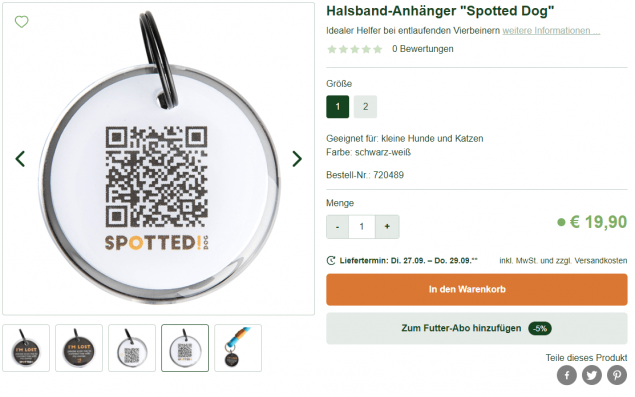
Task: Click the quantity input field
Action: click(362, 226)
